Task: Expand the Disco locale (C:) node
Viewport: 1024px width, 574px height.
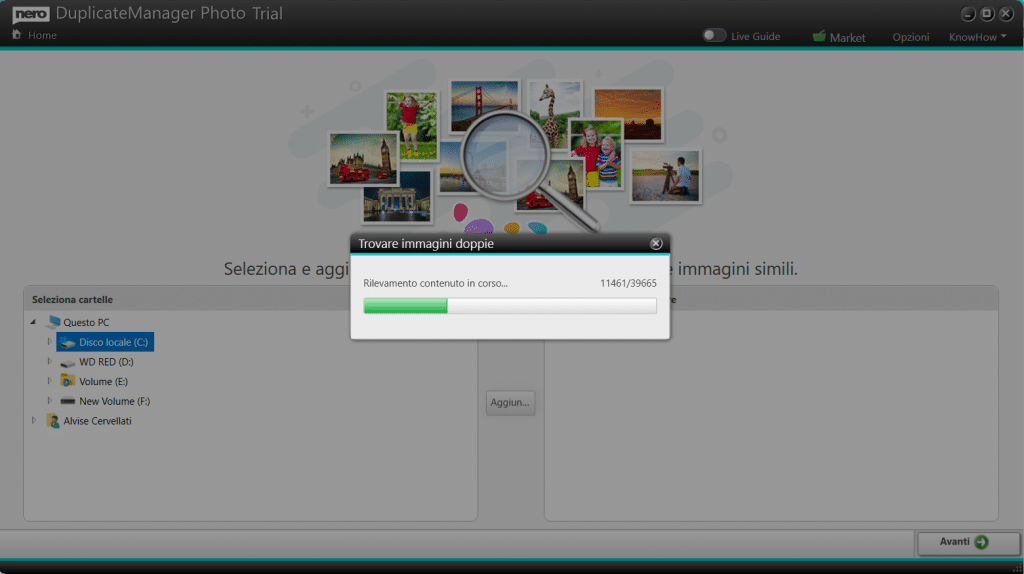Action: click(x=49, y=342)
